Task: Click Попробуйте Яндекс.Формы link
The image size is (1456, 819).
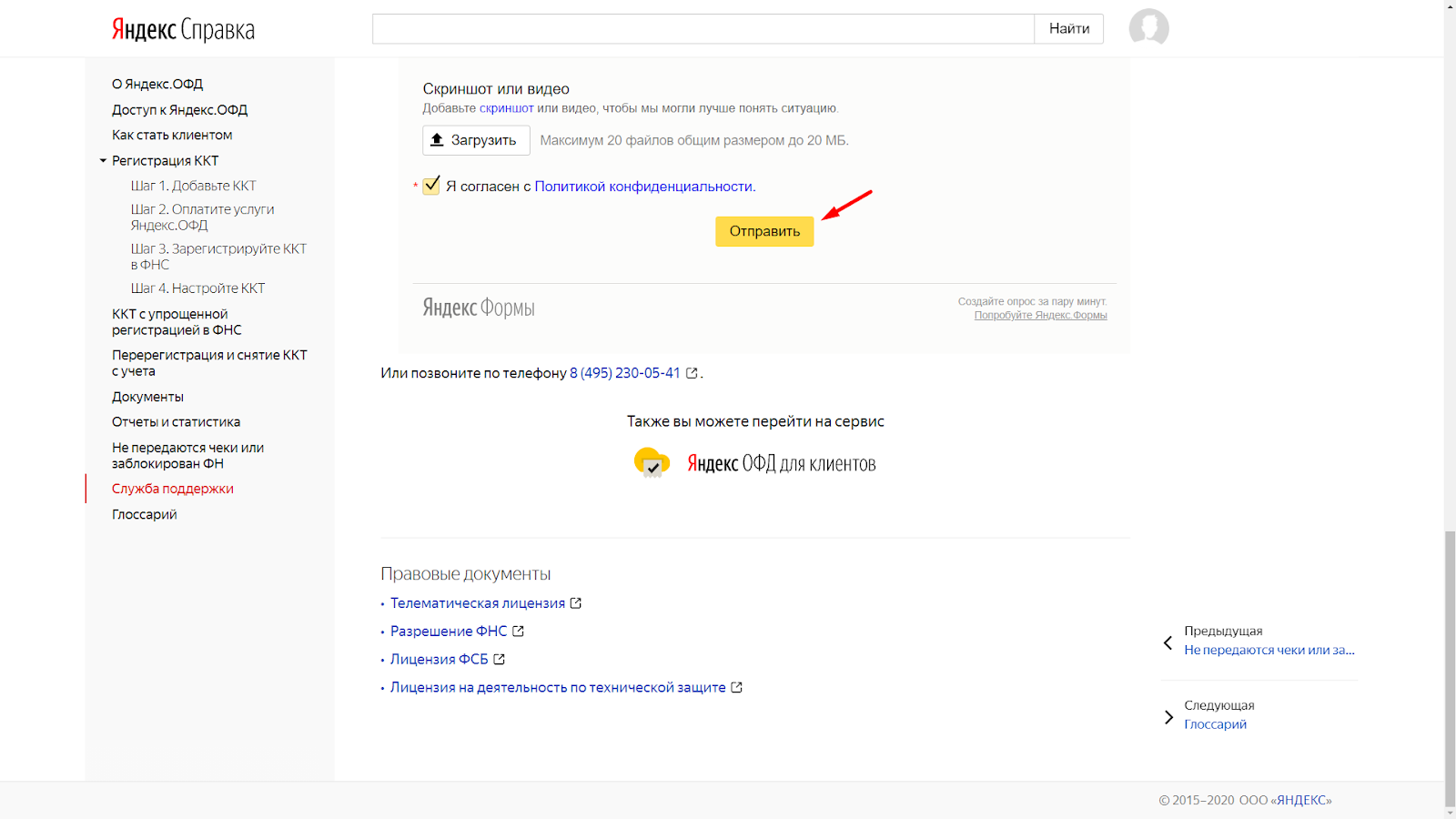Action: 1040,315
